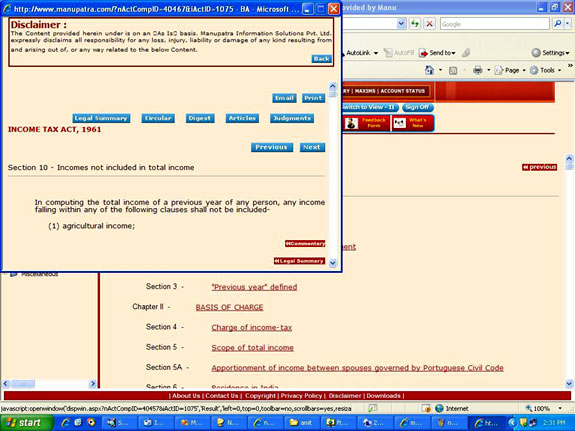Open the Legal Summary tab button
Image resolution: width=575 pixels, height=431 pixels.
coord(101,118)
